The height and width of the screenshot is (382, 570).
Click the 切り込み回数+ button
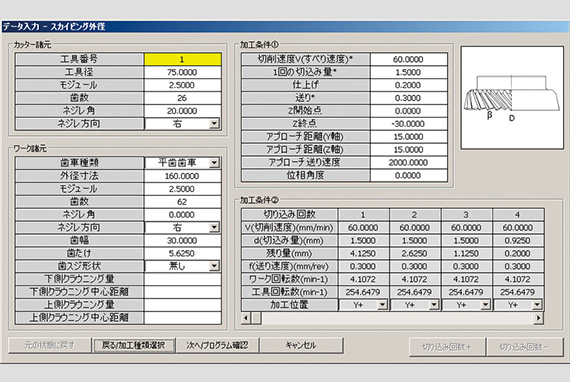coord(447,347)
